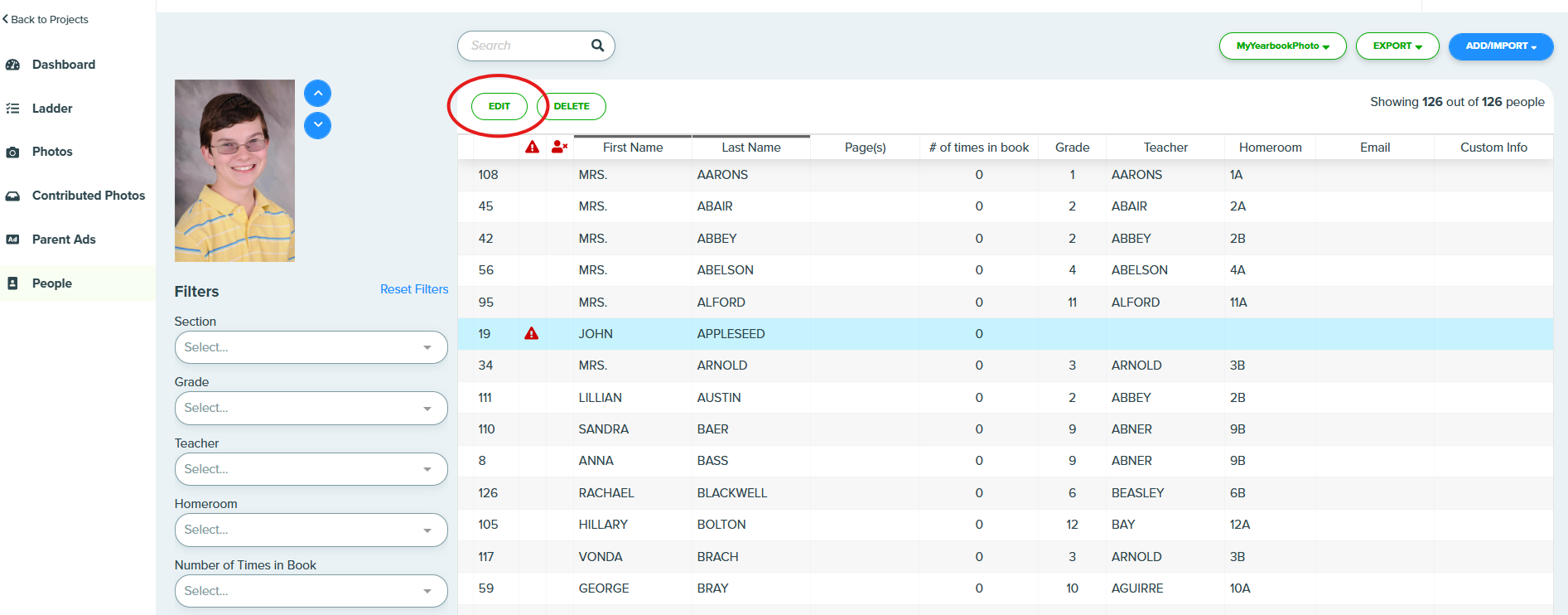Viewport: 1568px width, 615px height.
Task: Sort by First Name column
Action: tap(633, 148)
